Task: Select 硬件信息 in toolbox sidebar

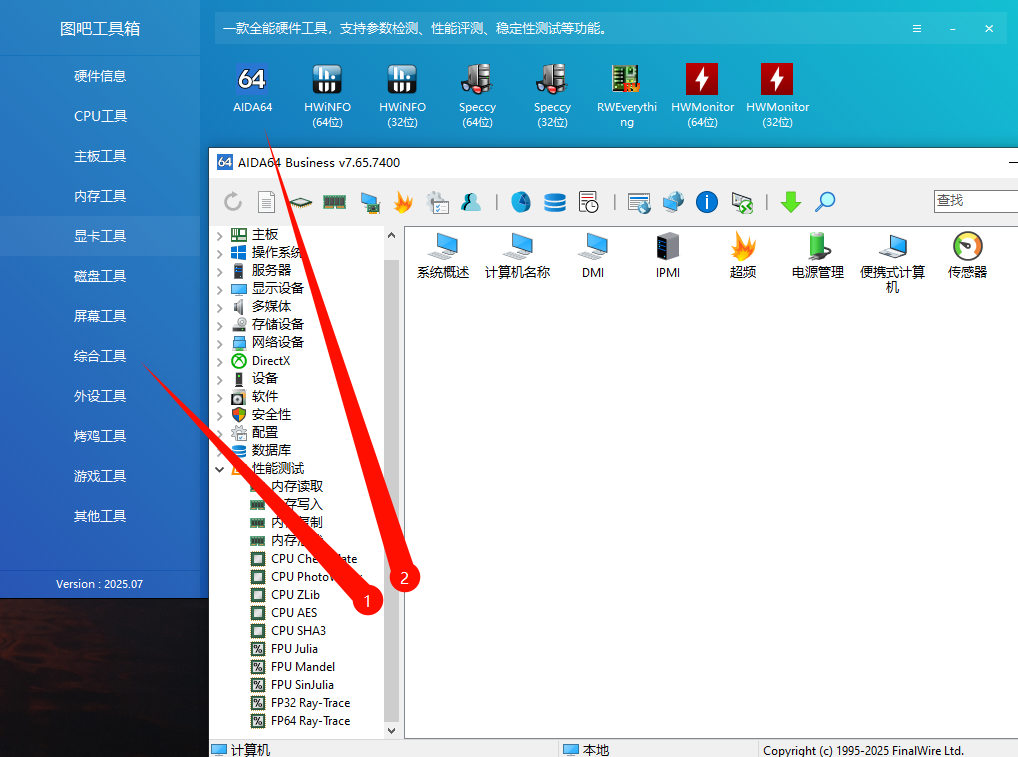Action: [100, 76]
